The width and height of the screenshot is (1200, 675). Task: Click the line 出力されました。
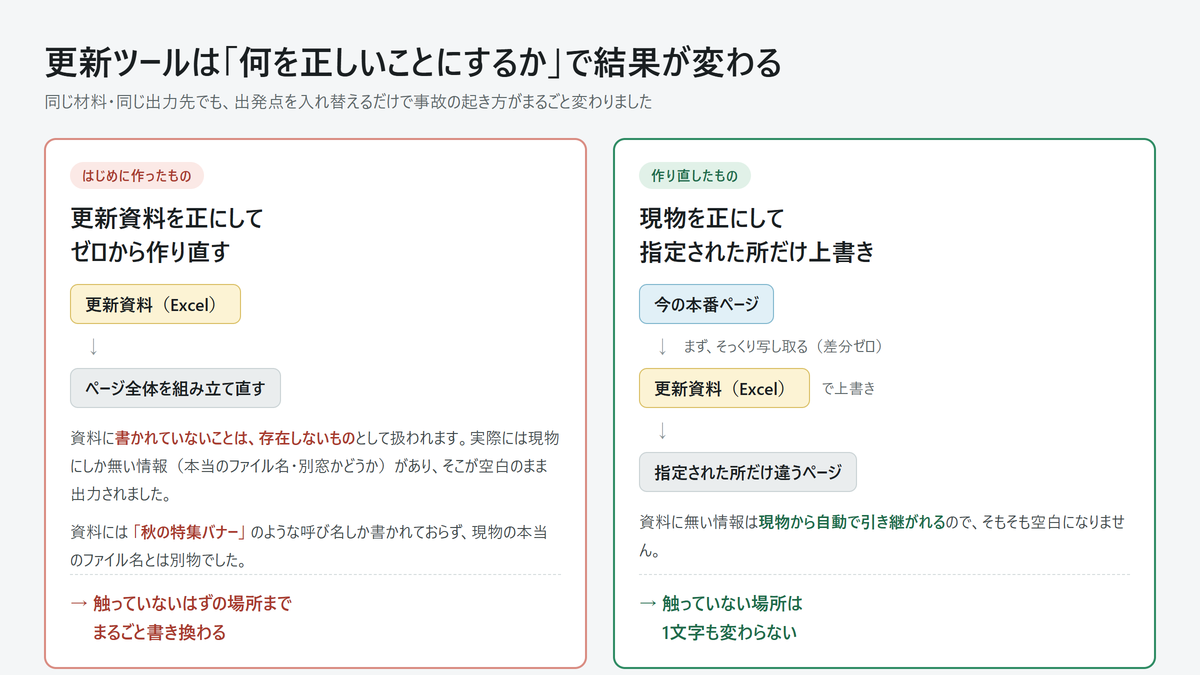[x=121, y=494]
